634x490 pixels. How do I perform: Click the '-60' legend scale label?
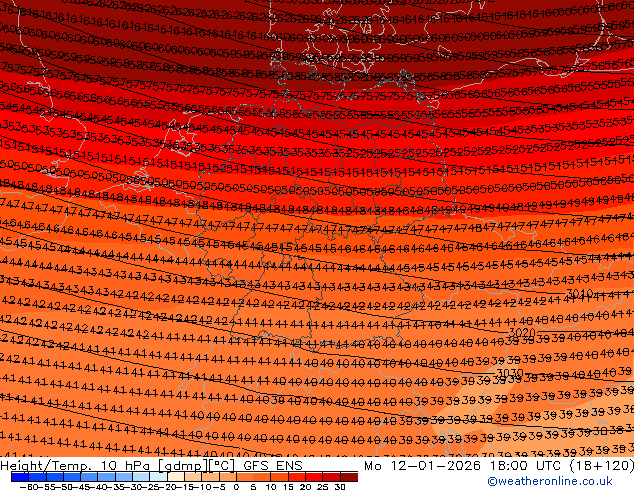pyautogui.click(x=28, y=487)
